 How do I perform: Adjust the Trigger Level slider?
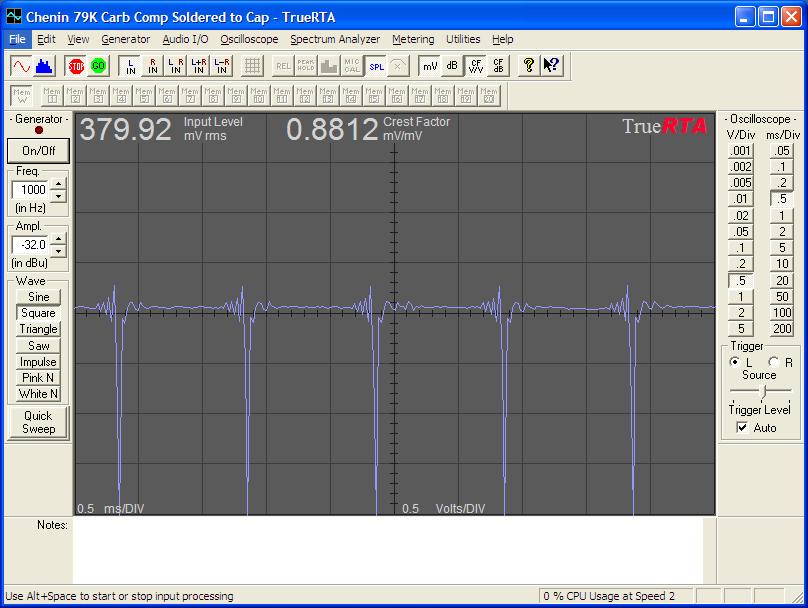764,392
